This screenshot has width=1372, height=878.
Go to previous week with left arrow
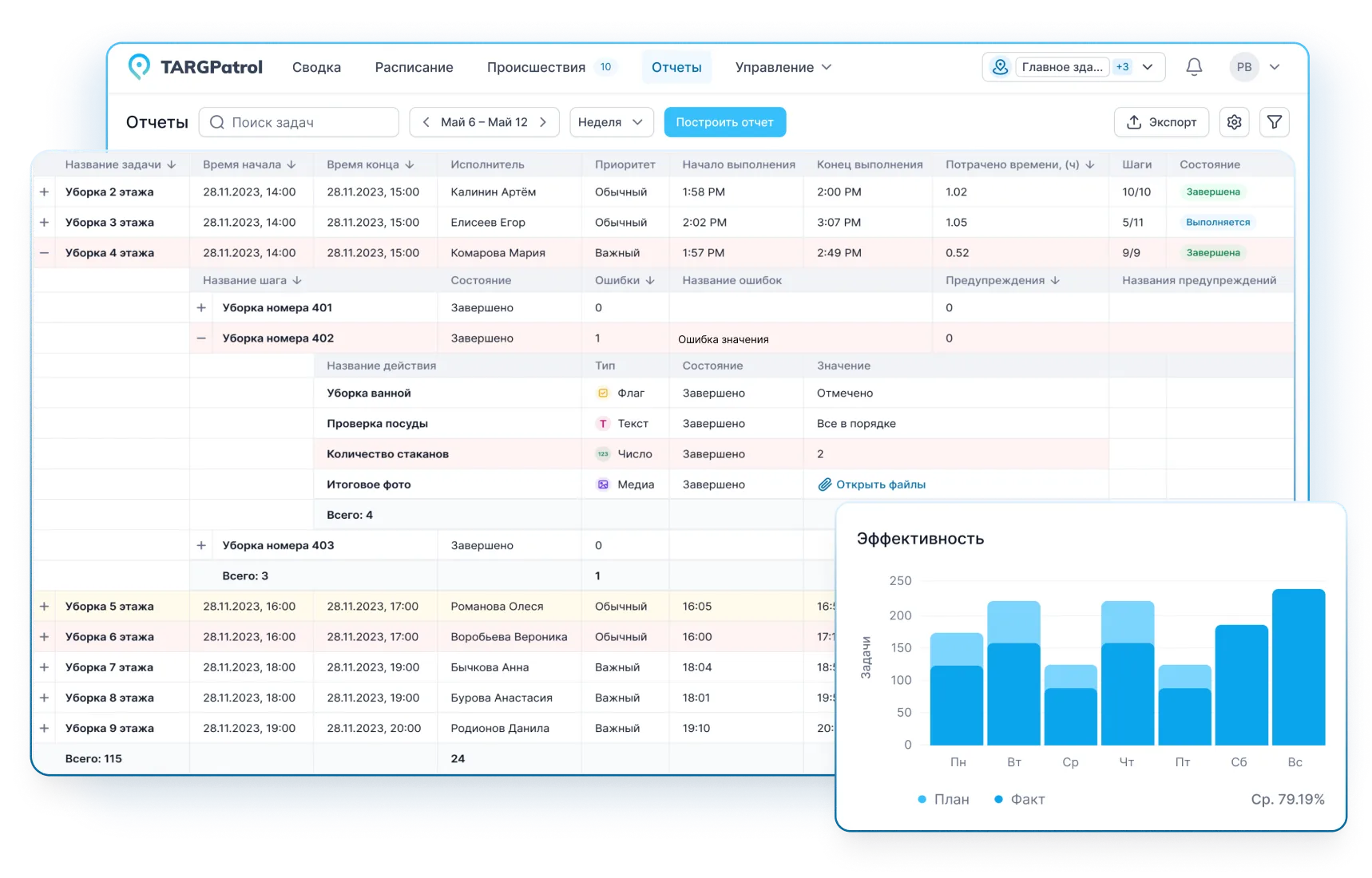426,122
